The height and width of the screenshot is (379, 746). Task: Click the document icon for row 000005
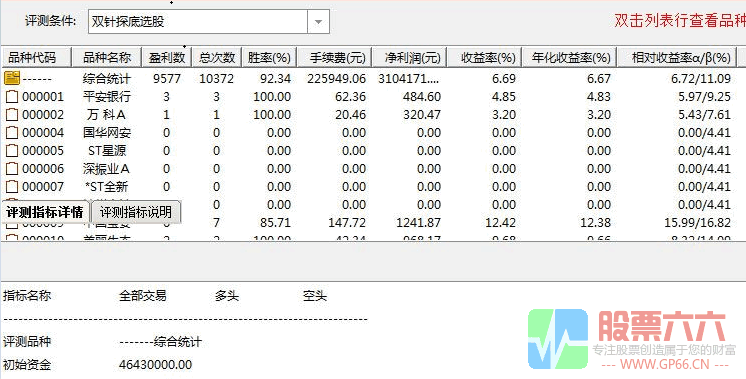point(12,151)
